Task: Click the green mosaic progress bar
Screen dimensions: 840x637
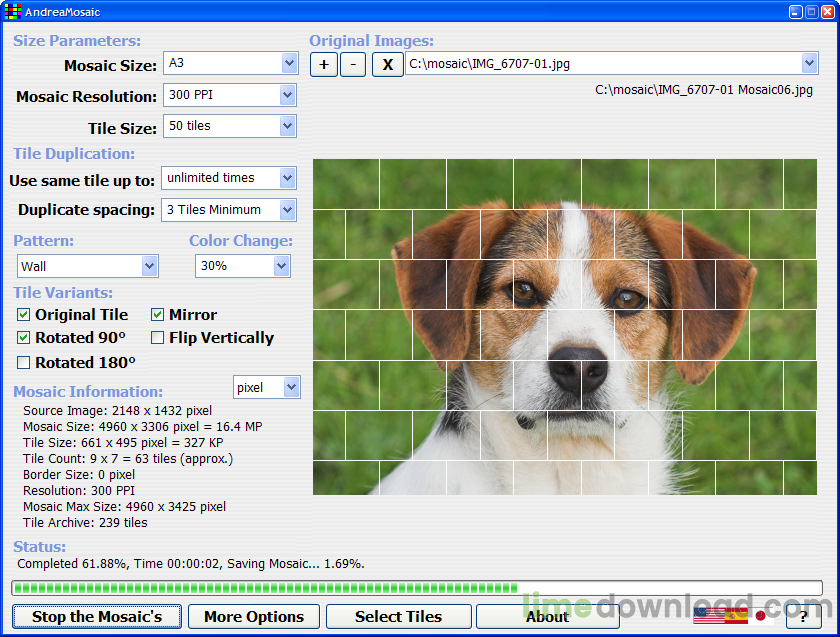Action: [416, 588]
